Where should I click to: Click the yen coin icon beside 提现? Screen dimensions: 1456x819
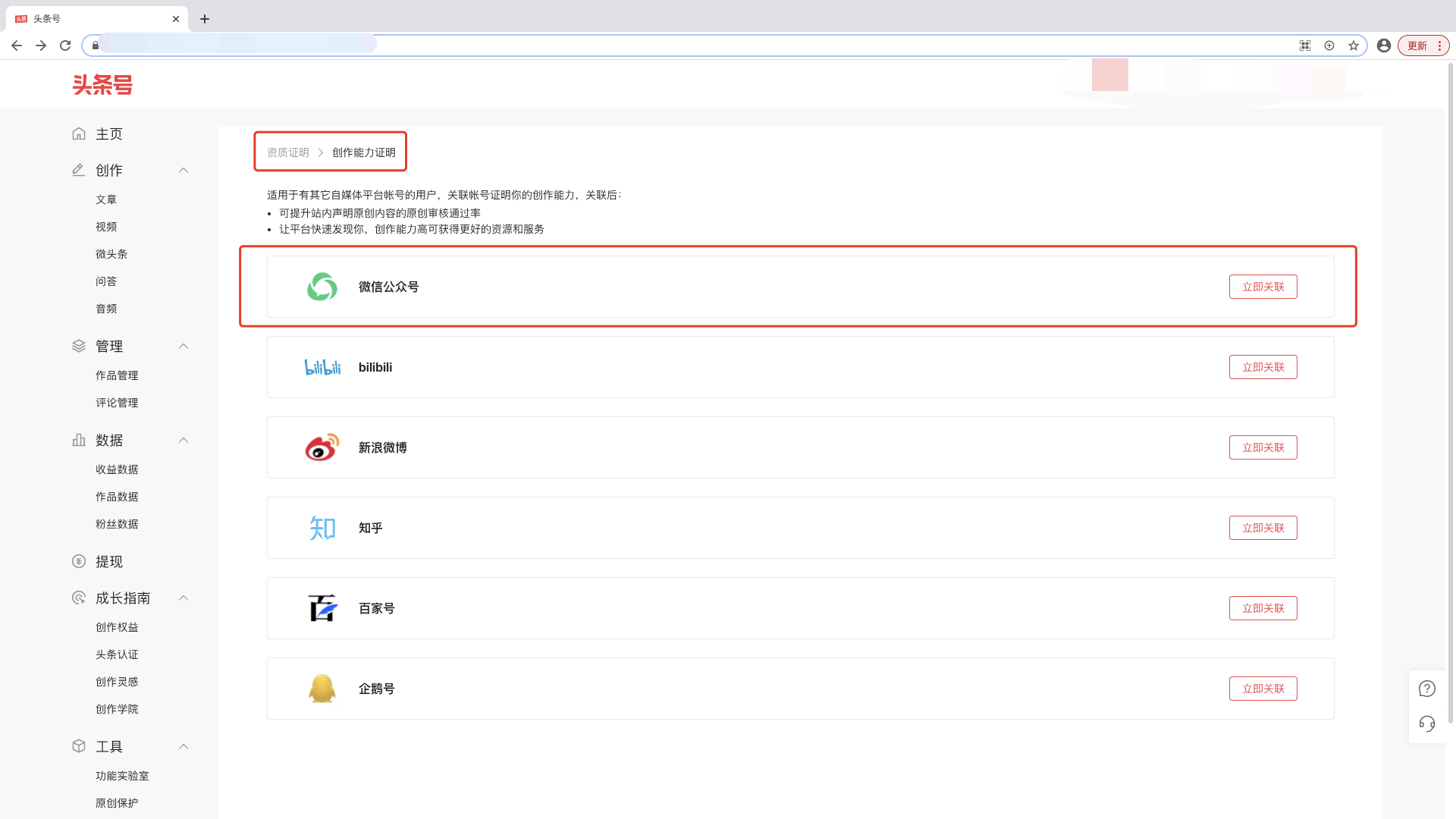tap(79, 561)
